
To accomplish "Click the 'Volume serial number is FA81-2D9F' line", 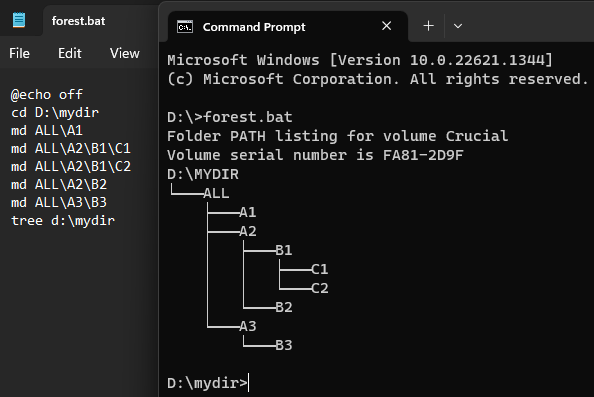I will (315, 155).
